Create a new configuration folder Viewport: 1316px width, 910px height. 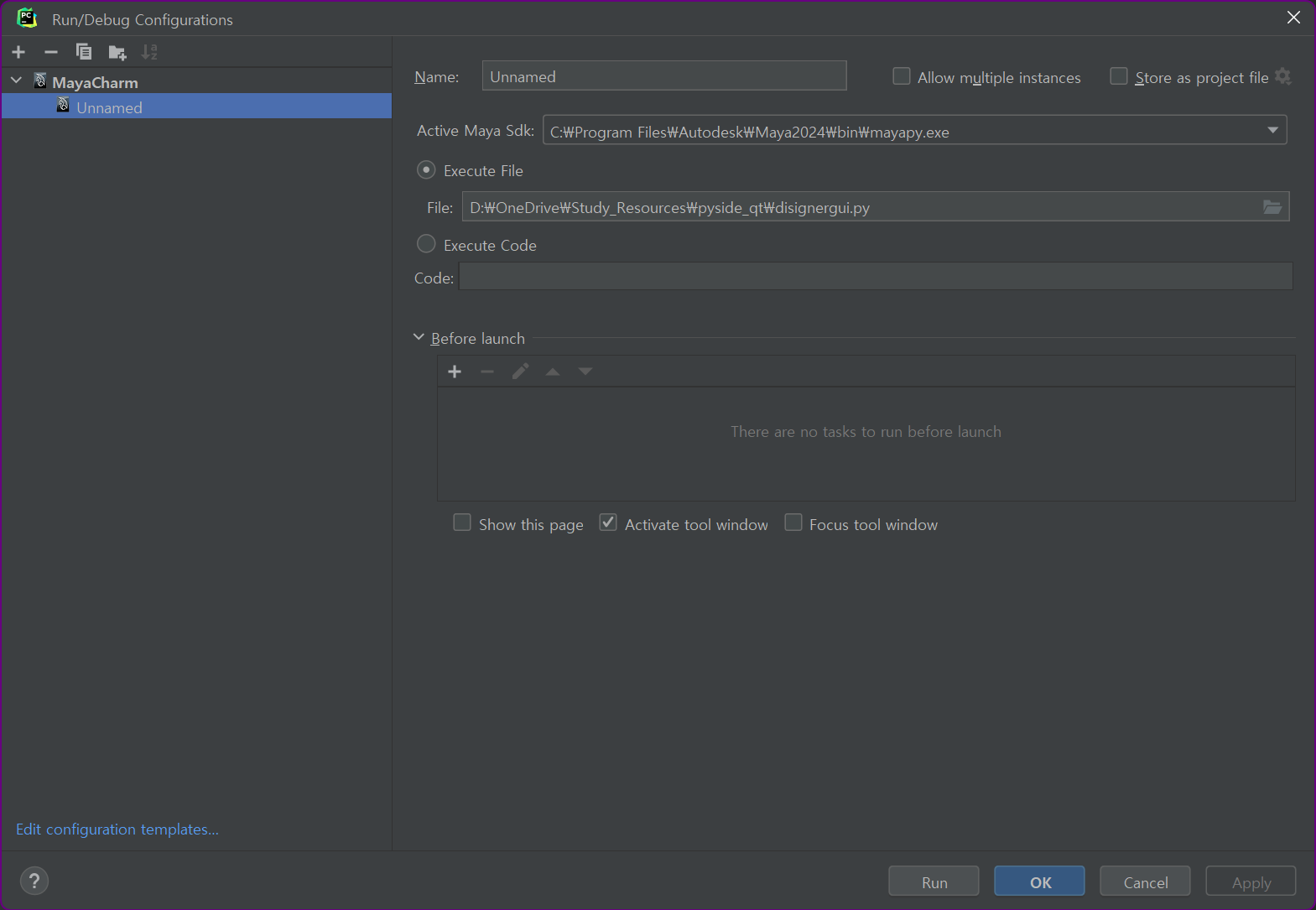click(x=117, y=53)
